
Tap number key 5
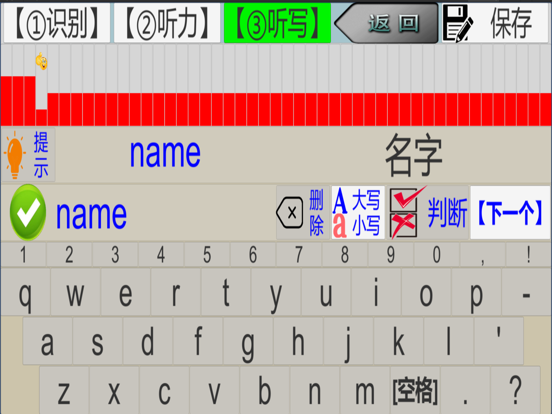[x=207, y=255]
